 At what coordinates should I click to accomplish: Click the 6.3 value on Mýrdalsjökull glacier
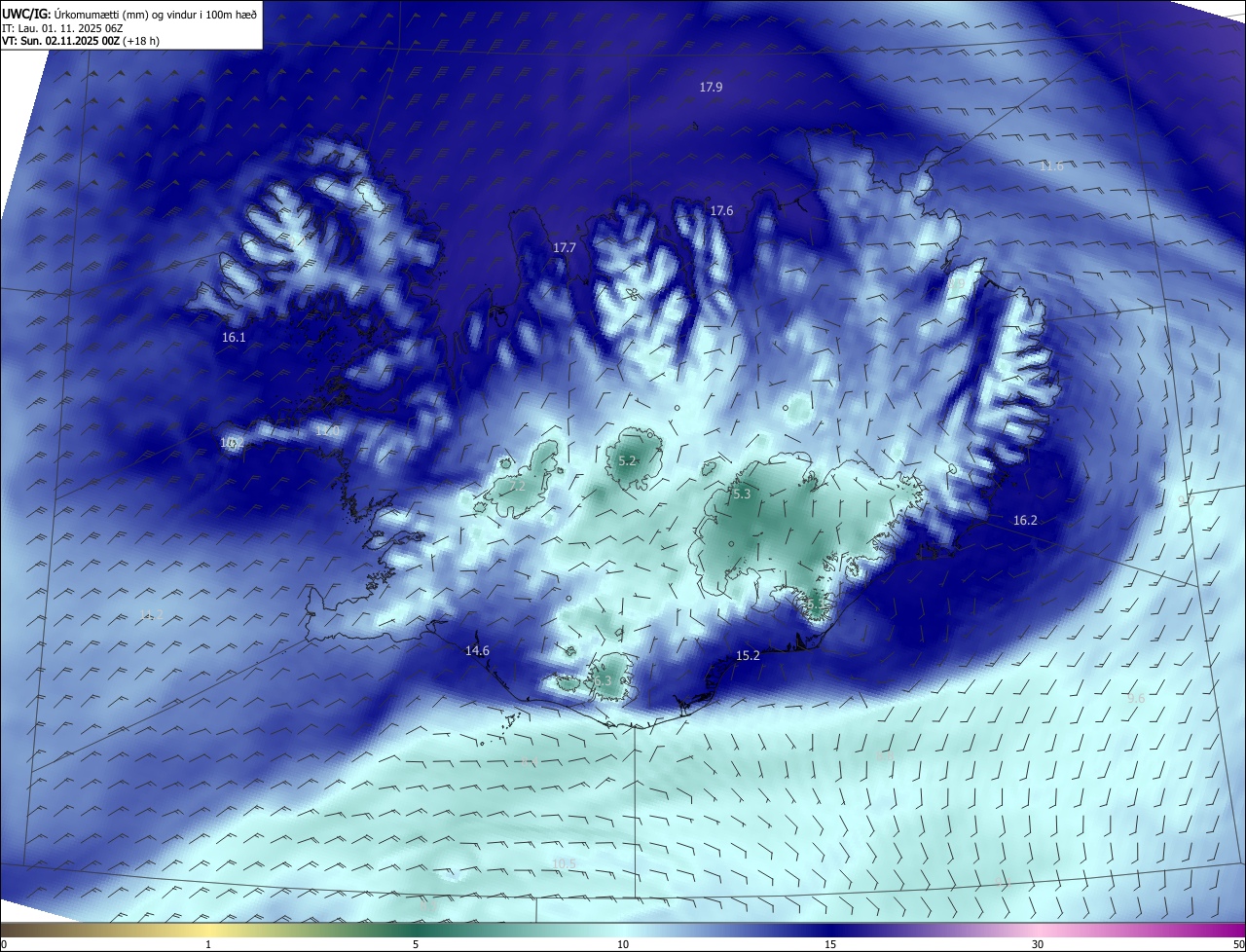603,681
